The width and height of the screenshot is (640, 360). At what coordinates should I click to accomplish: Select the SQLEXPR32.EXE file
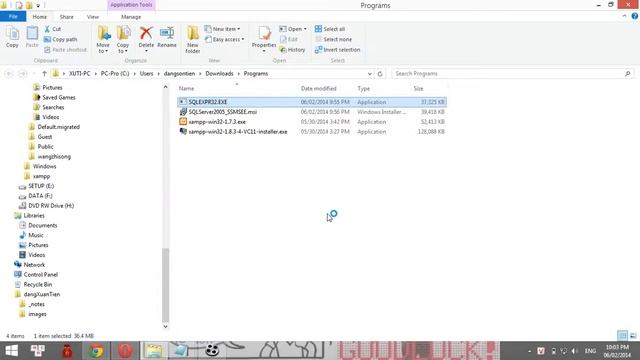click(312, 102)
